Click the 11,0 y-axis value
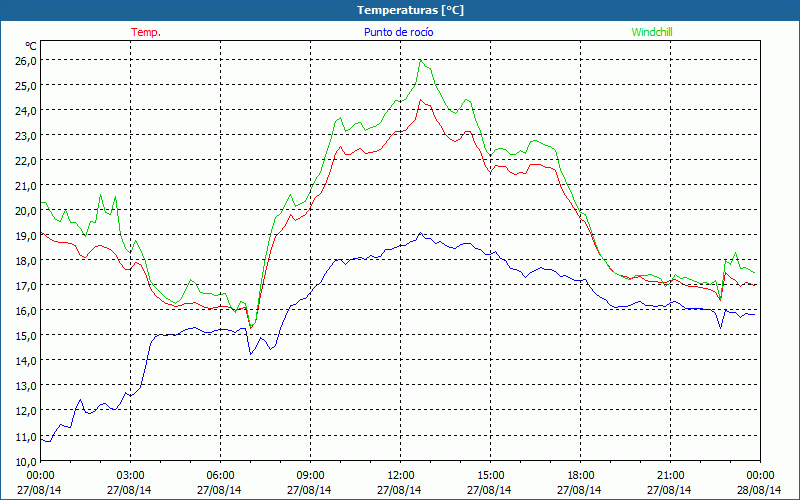Viewport: 800px width, 500px height. pyautogui.click(x=24, y=436)
